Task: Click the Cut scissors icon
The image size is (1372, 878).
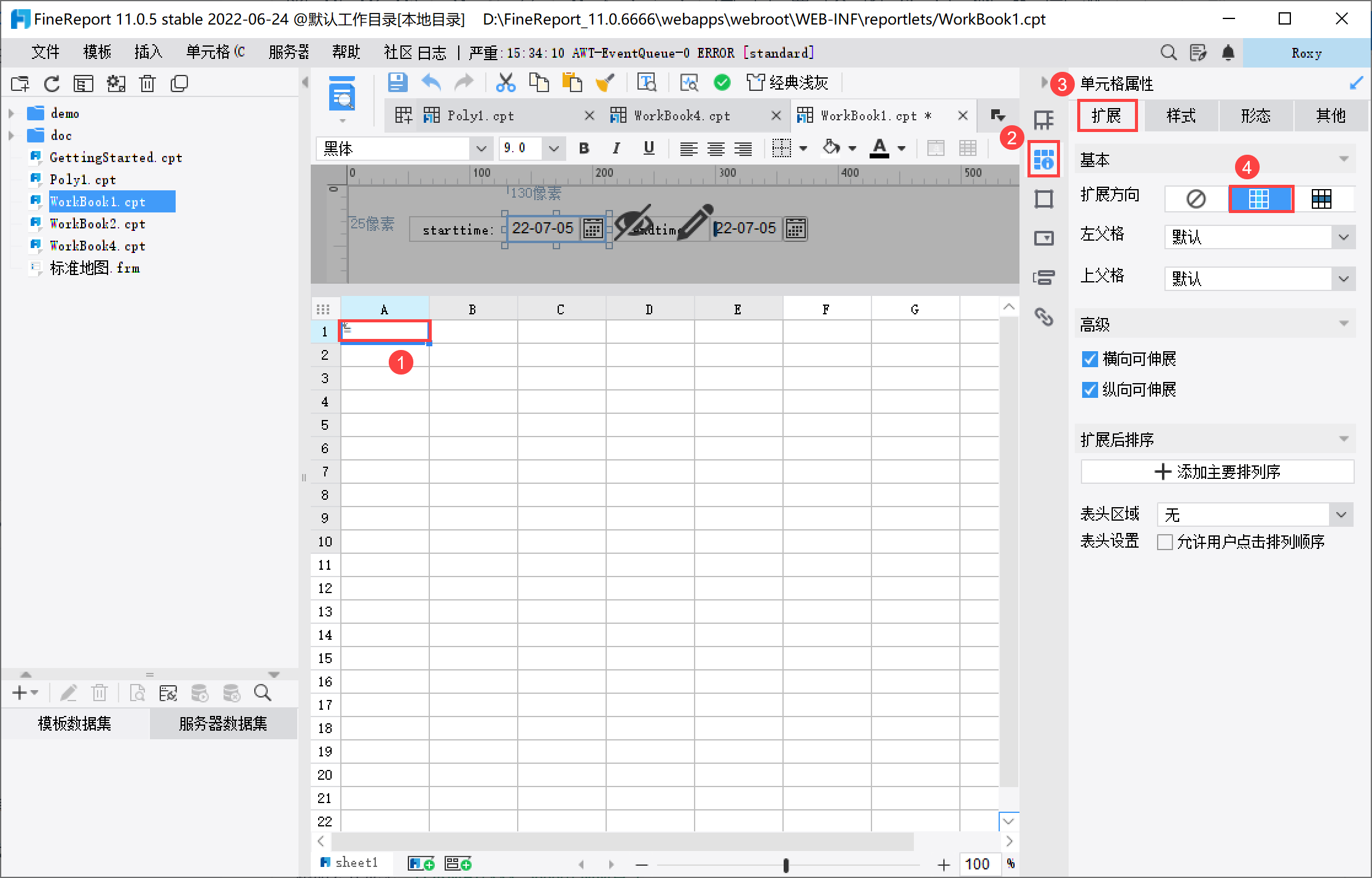Action: [505, 82]
